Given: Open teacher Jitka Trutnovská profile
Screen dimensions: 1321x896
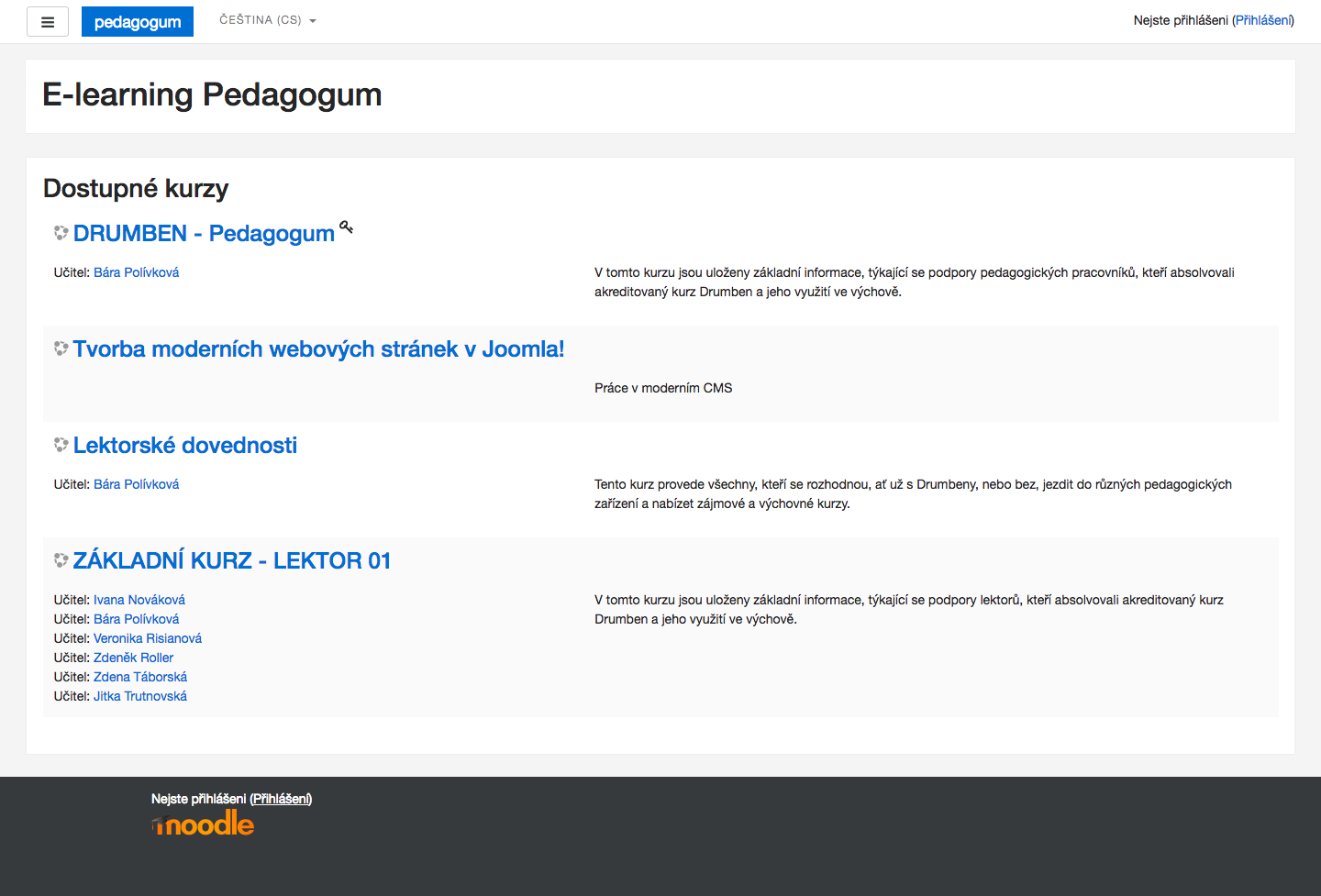Looking at the screenshot, I should click(140, 696).
